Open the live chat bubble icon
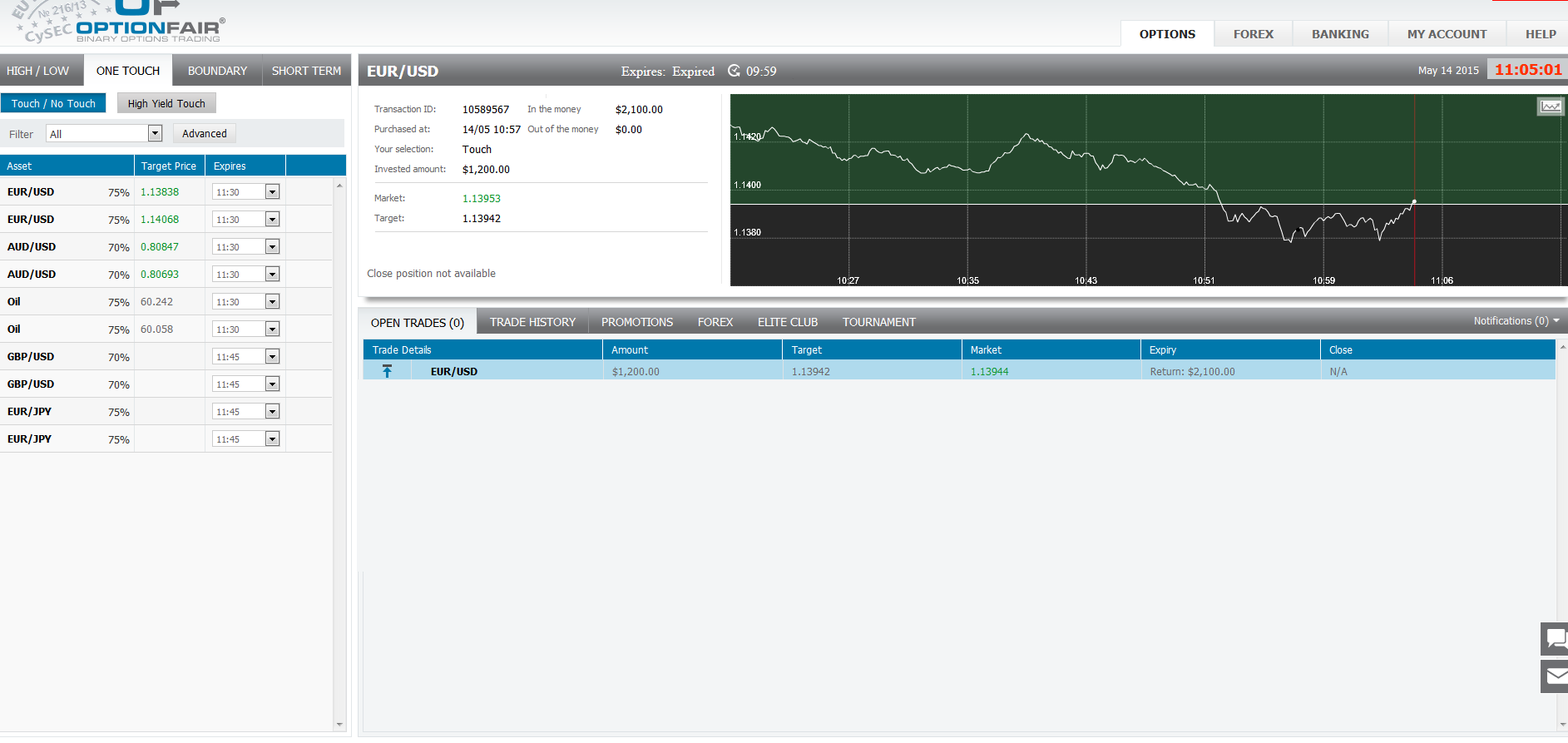 (1554, 639)
